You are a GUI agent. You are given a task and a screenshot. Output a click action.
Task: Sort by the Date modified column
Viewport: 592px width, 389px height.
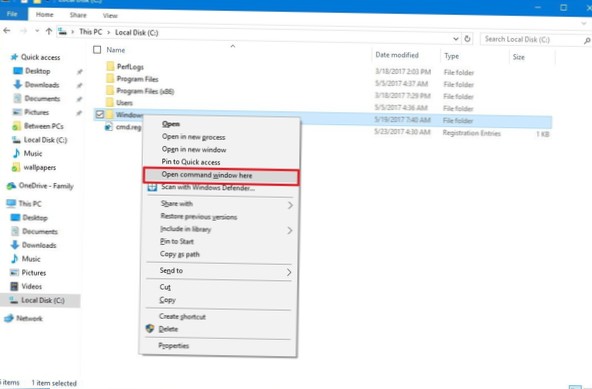397,55
